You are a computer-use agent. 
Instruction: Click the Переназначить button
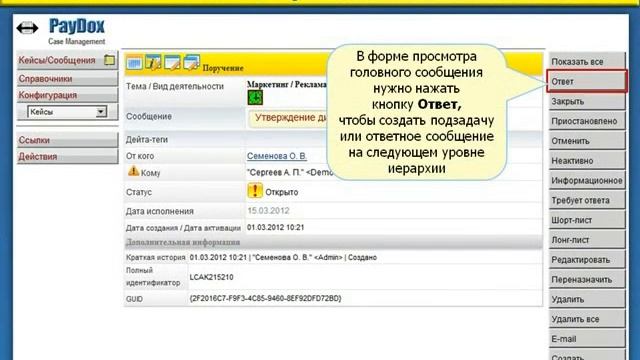coord(587,280)
